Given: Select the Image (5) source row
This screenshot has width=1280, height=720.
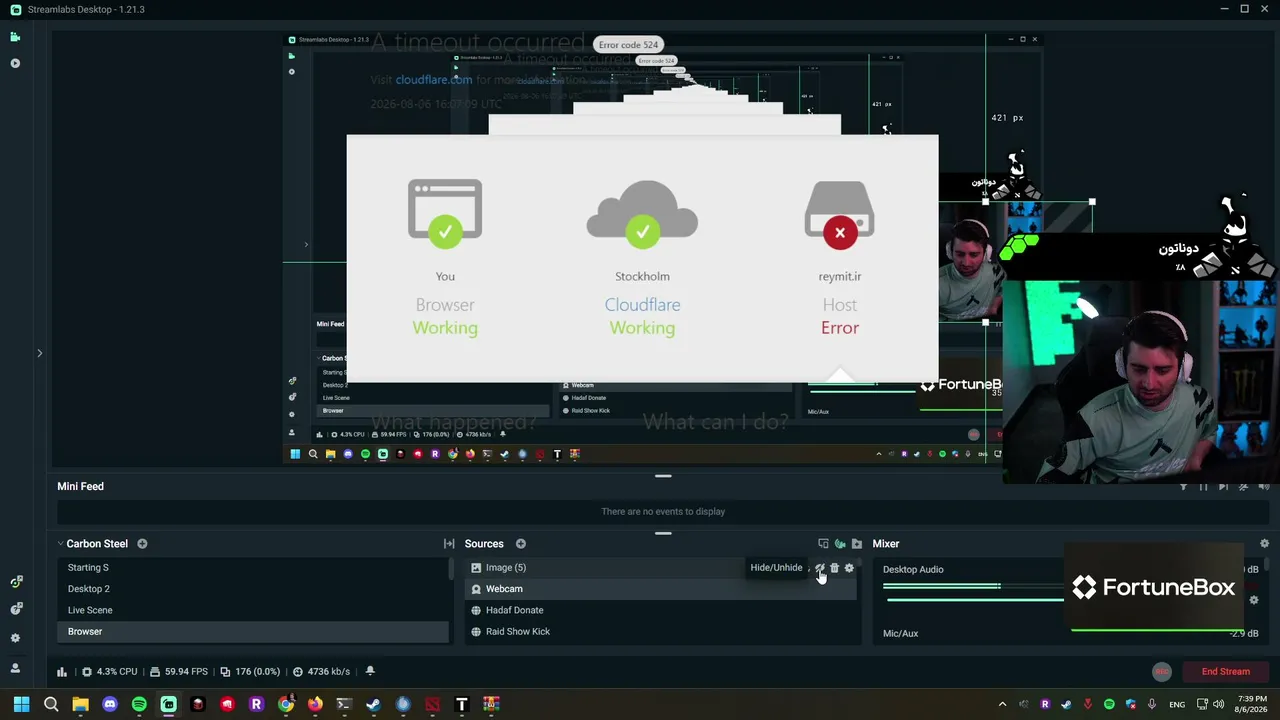Looking at the screenshot, I should [x=661, y=568].
